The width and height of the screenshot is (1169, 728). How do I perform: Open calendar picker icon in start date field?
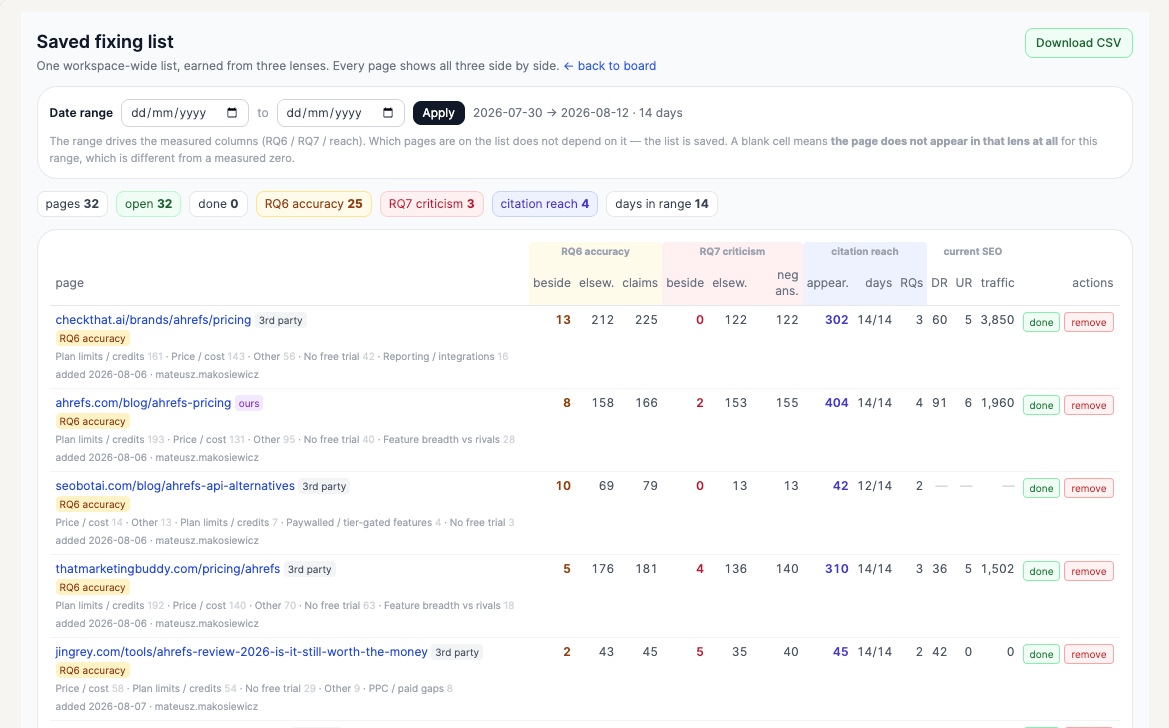(232, 113)
